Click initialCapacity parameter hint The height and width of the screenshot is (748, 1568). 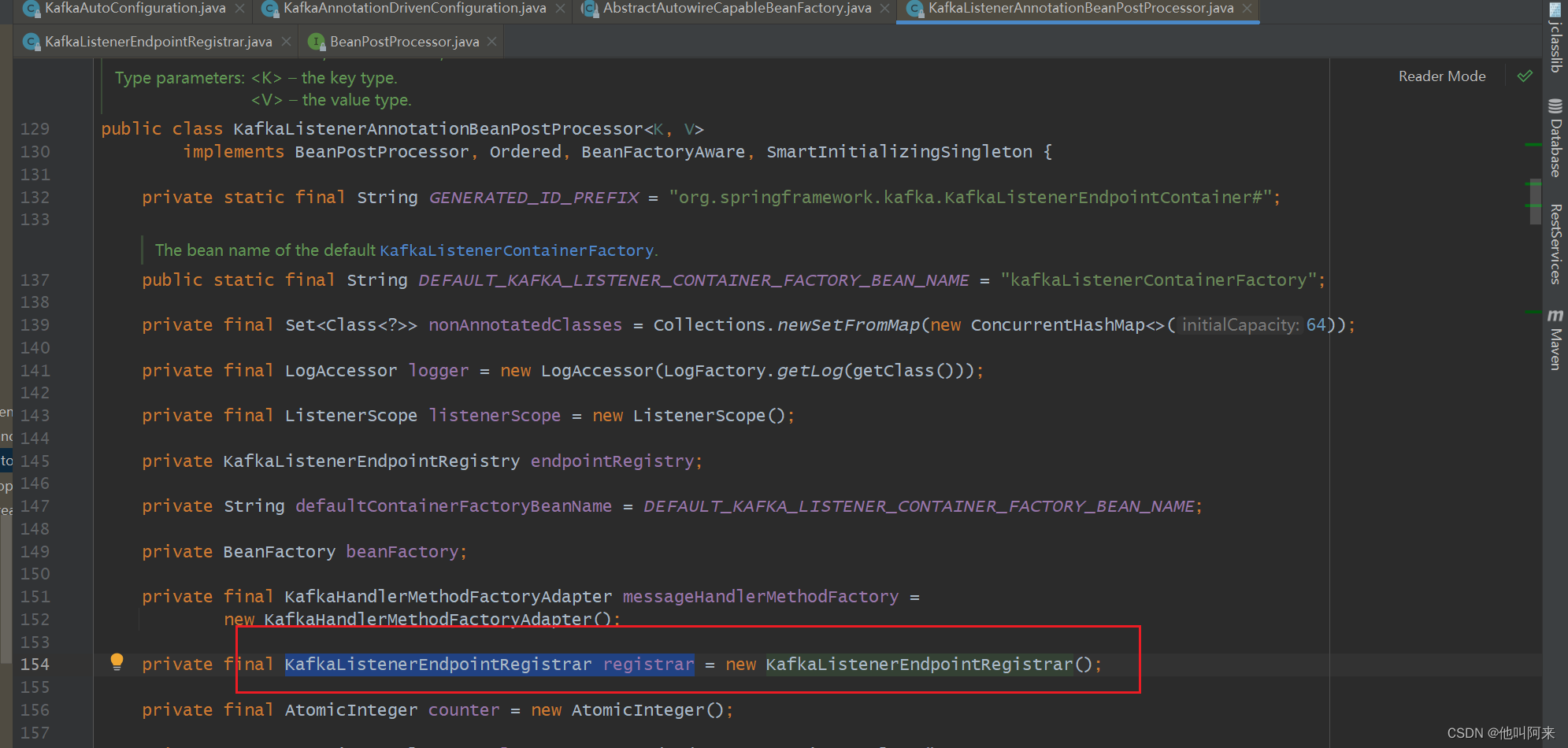coord(1240,325)
